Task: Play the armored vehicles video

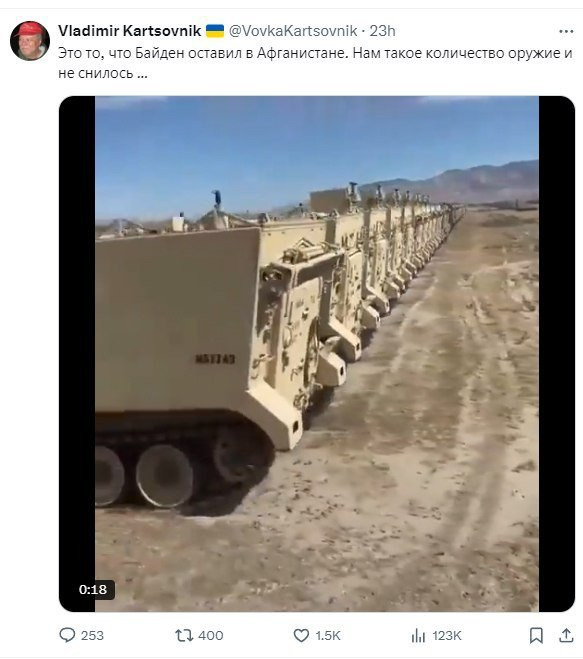Action: pyautogui.click(x=317, y=354)
